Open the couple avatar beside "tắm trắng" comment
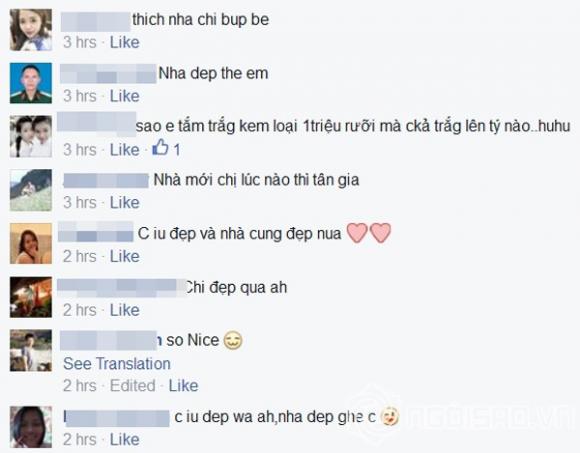The width and height of the screenshot is (580, 453). (31, 136)
